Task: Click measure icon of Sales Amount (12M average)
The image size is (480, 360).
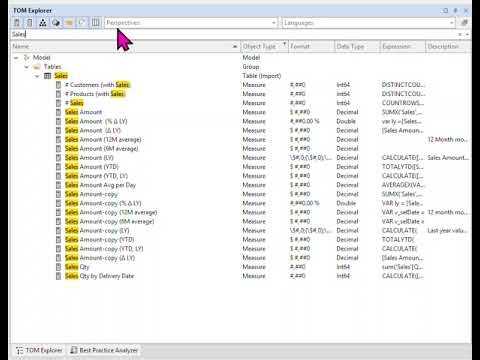Action: (x=58, y=139)
